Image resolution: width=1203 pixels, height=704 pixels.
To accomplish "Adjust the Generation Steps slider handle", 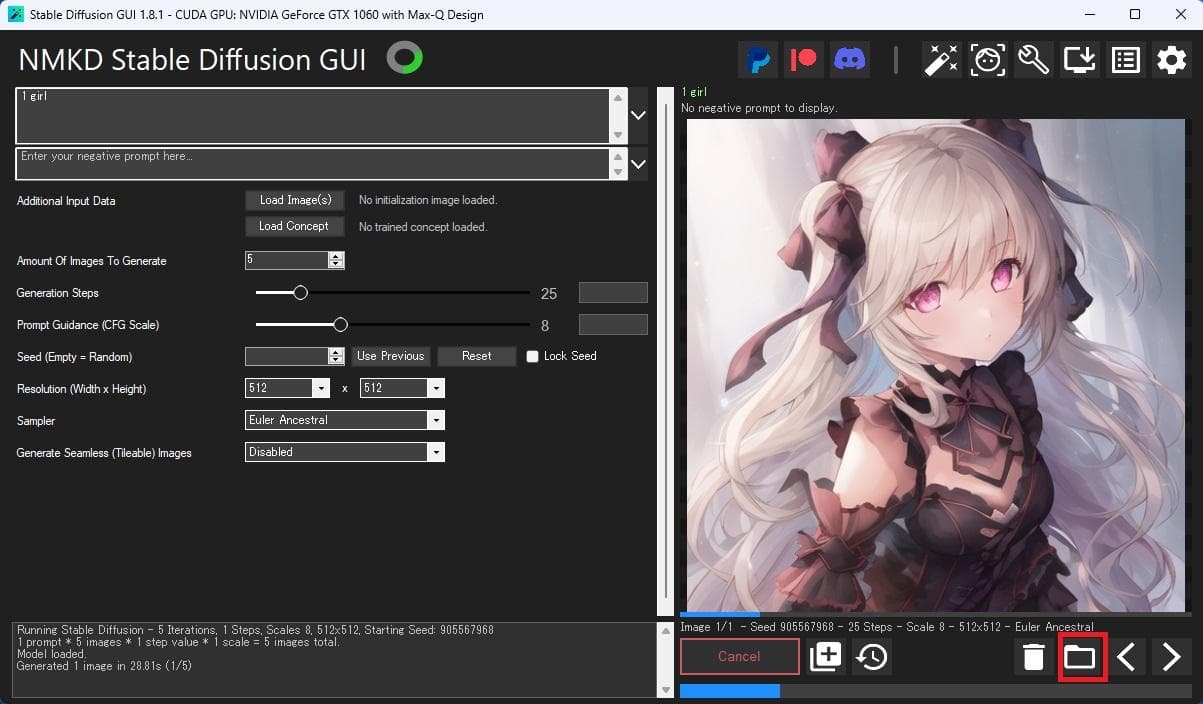I will tap(300, 293).
